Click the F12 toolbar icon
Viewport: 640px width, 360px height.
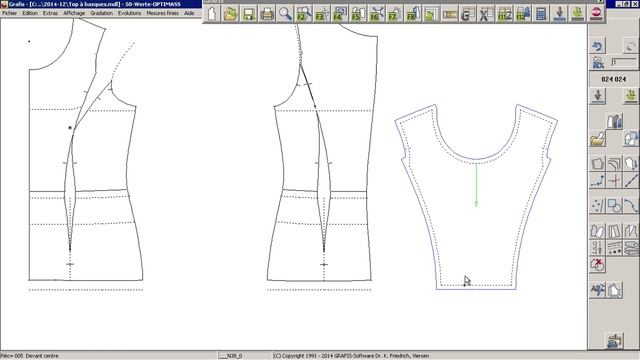(523, 14)
